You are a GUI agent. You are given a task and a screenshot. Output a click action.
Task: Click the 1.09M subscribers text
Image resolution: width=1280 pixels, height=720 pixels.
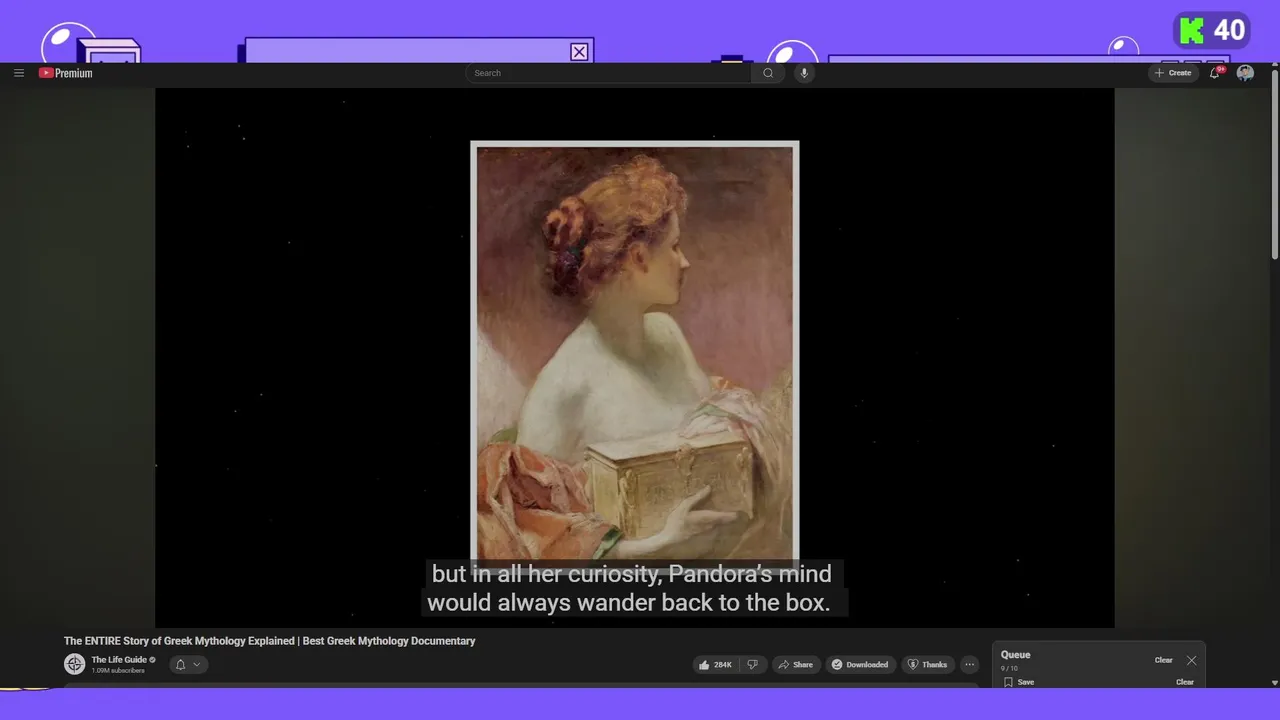118,671
